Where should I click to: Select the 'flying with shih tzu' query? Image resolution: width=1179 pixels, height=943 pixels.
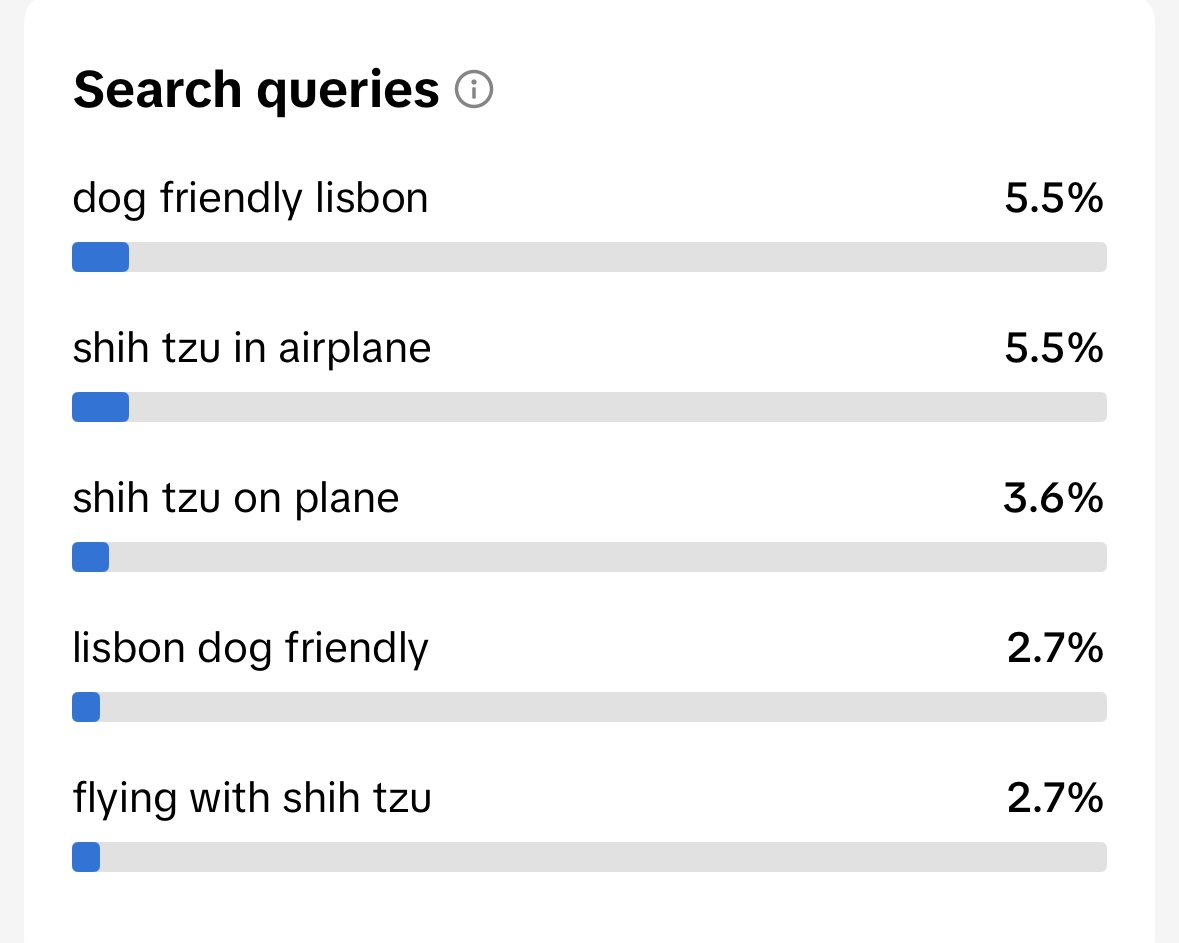tap(252, 799)
